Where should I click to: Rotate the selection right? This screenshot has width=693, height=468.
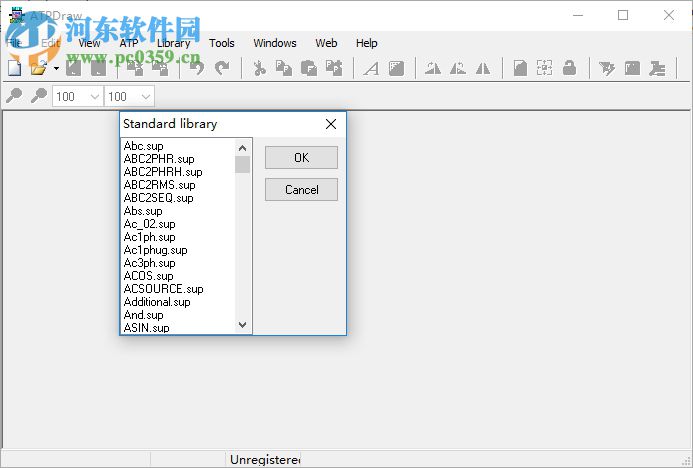point(458,68)
